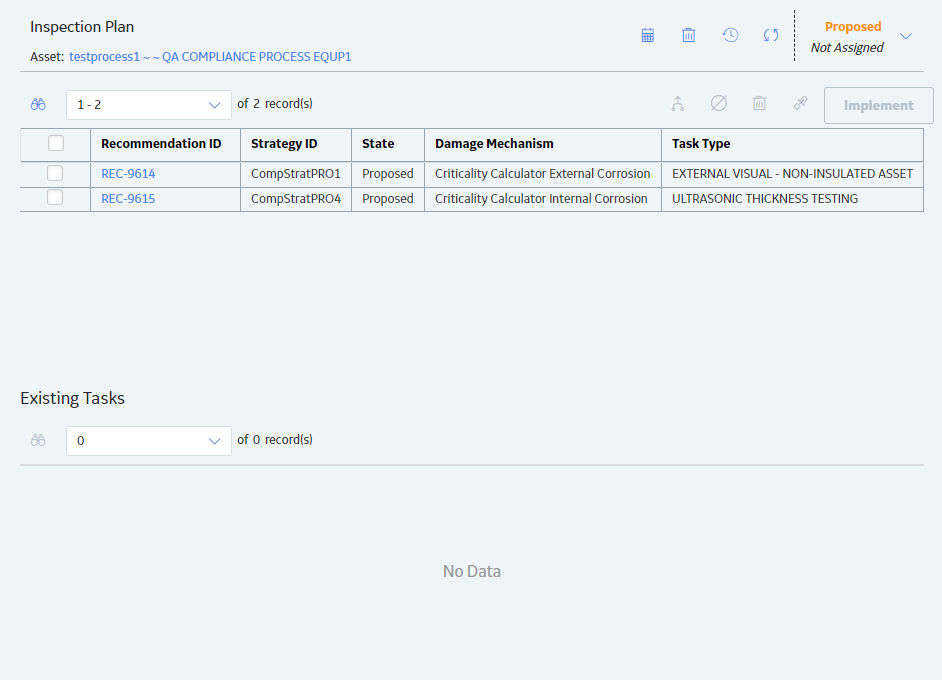
Task: Open the REC-9614 recommendation link
Action: 128,174
